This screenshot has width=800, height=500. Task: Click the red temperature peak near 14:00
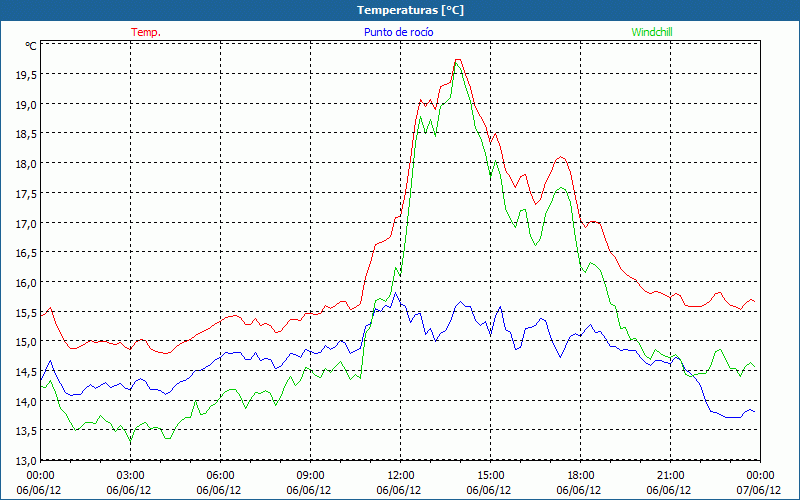point(458,60)
